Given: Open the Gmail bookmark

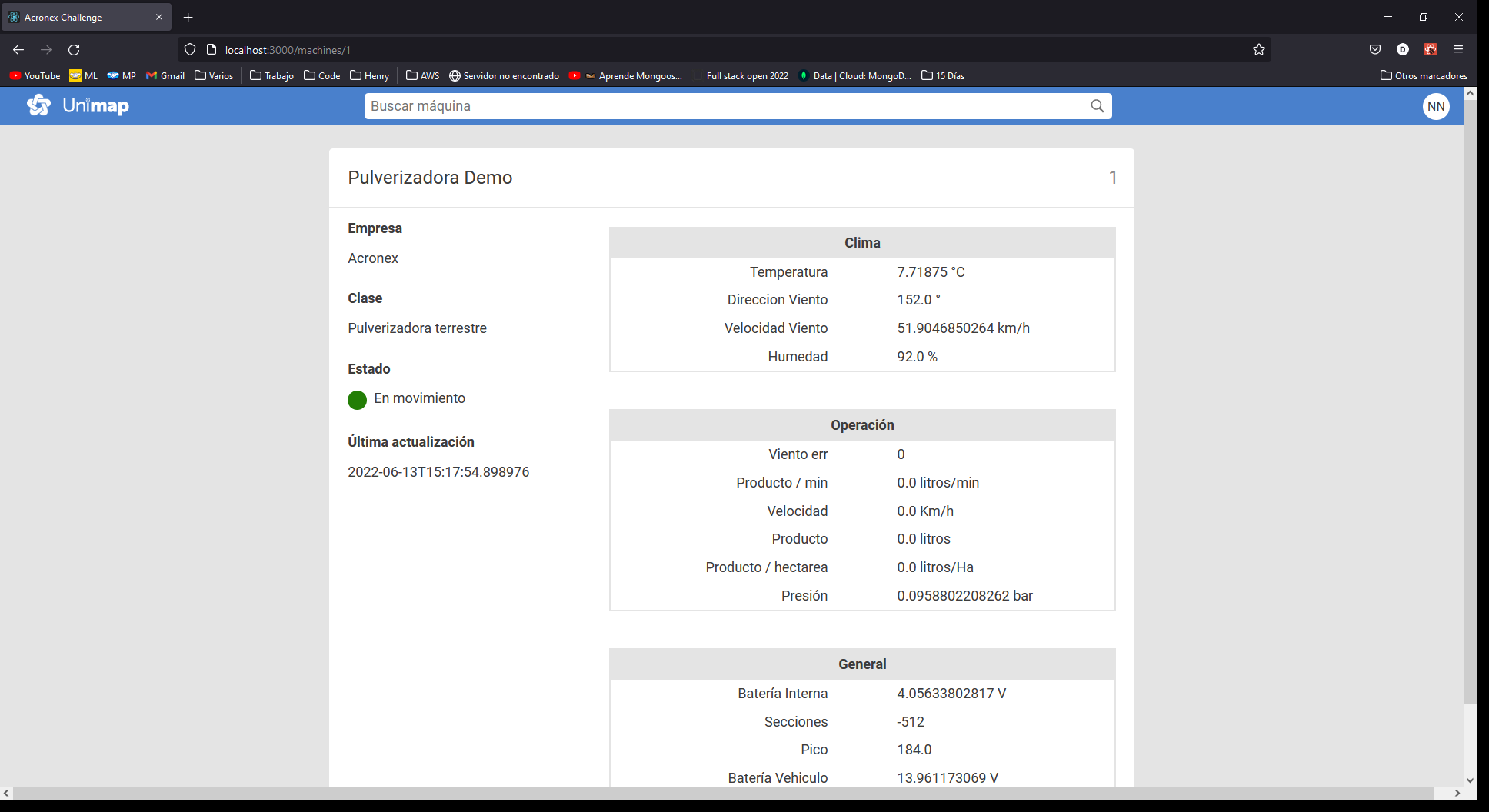Looking at the screenshot, I should click(165, 75).
